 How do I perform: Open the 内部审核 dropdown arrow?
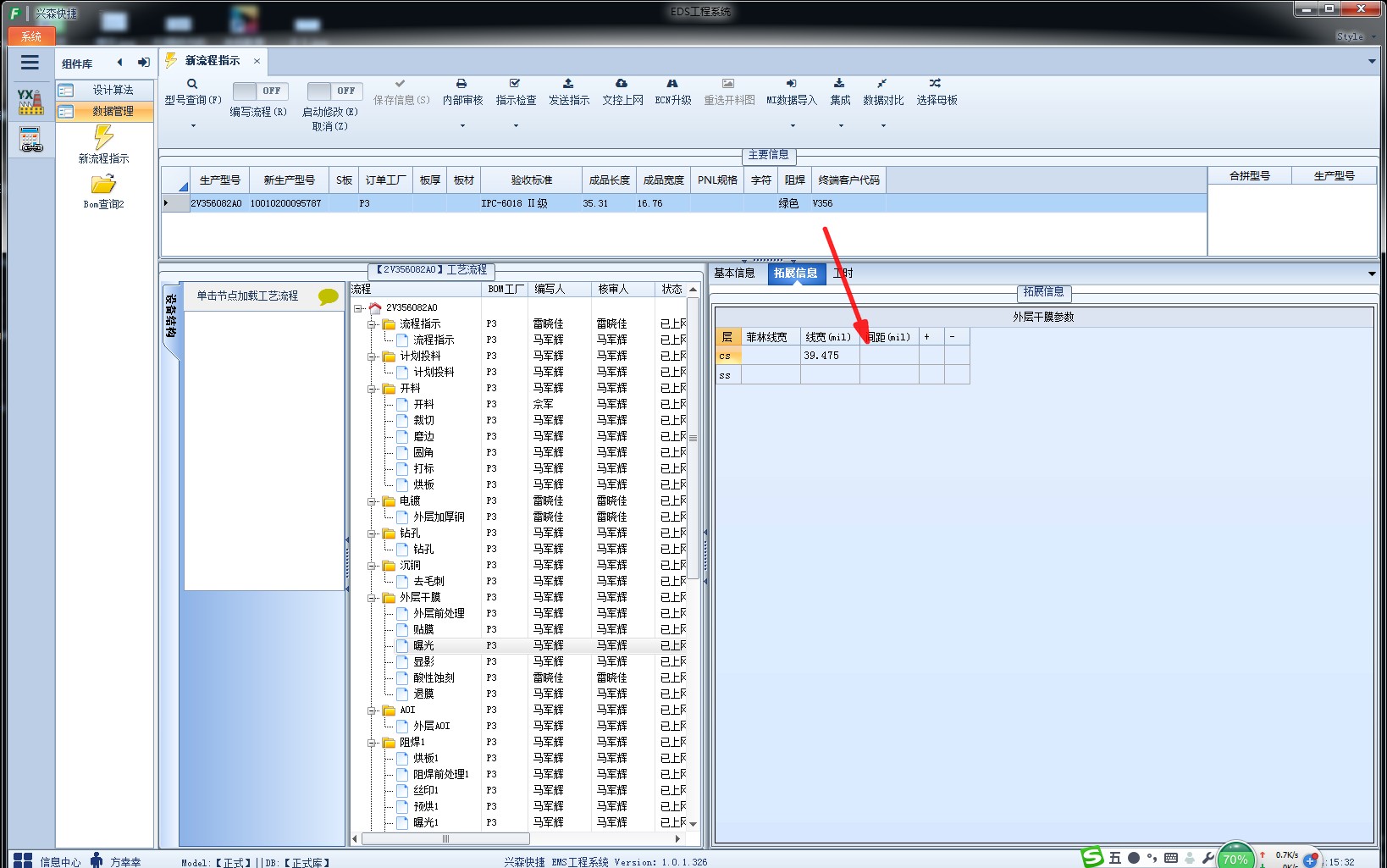click(x=462, y=126)
